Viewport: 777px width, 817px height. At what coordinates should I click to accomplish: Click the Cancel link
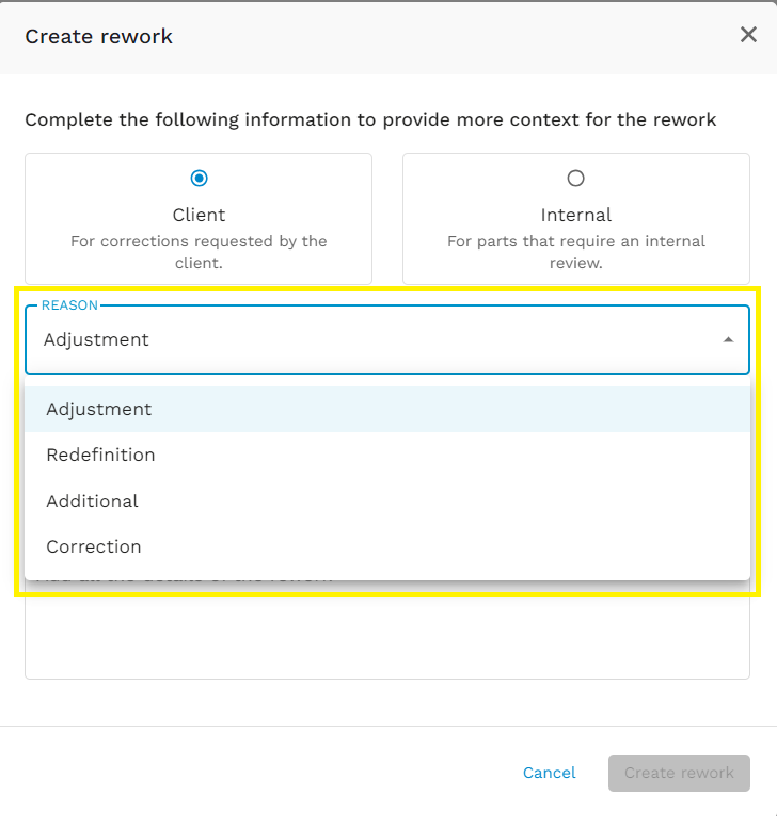pos(548,772)
